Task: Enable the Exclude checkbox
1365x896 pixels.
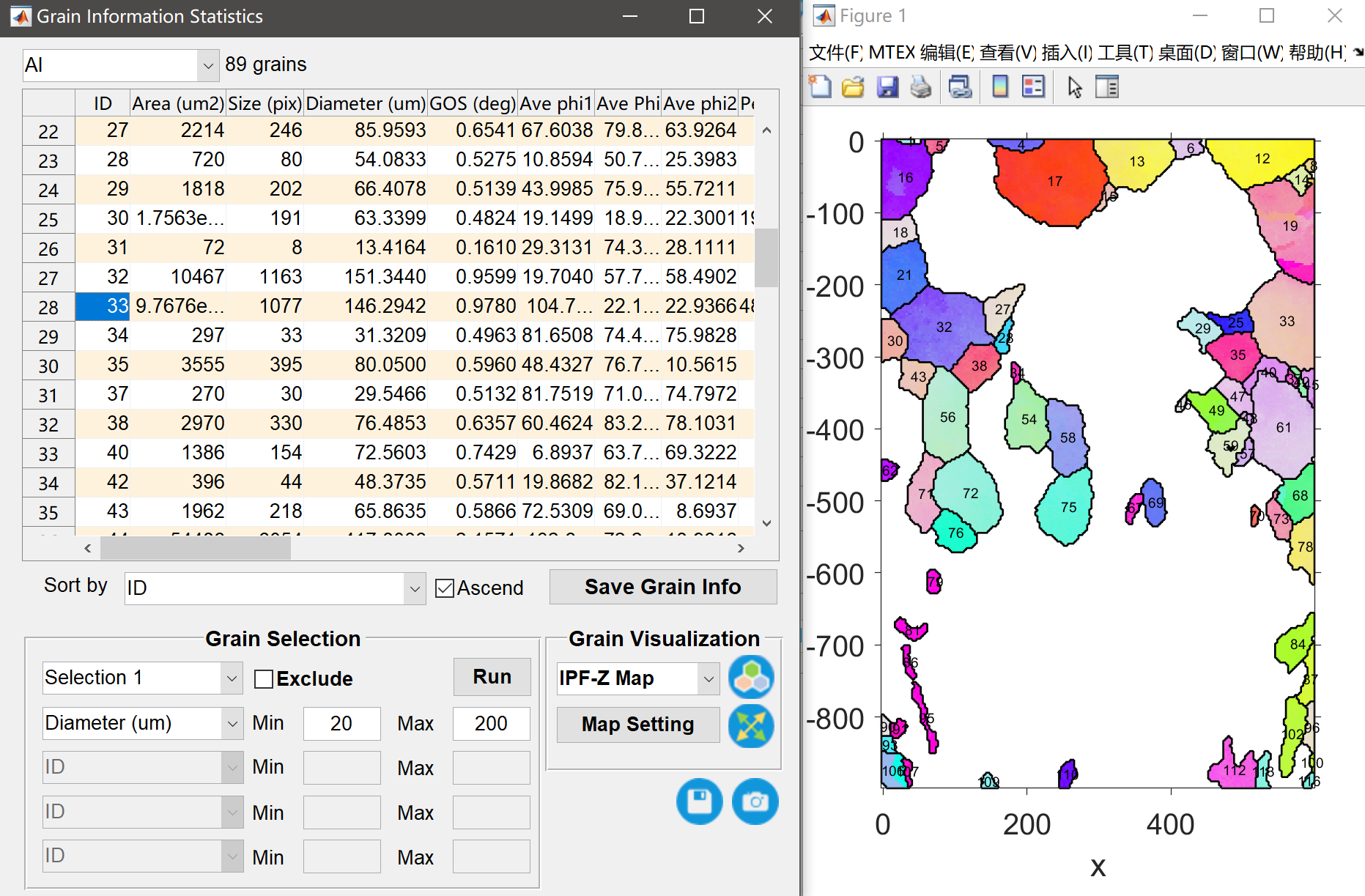Action: coord(264,679)
